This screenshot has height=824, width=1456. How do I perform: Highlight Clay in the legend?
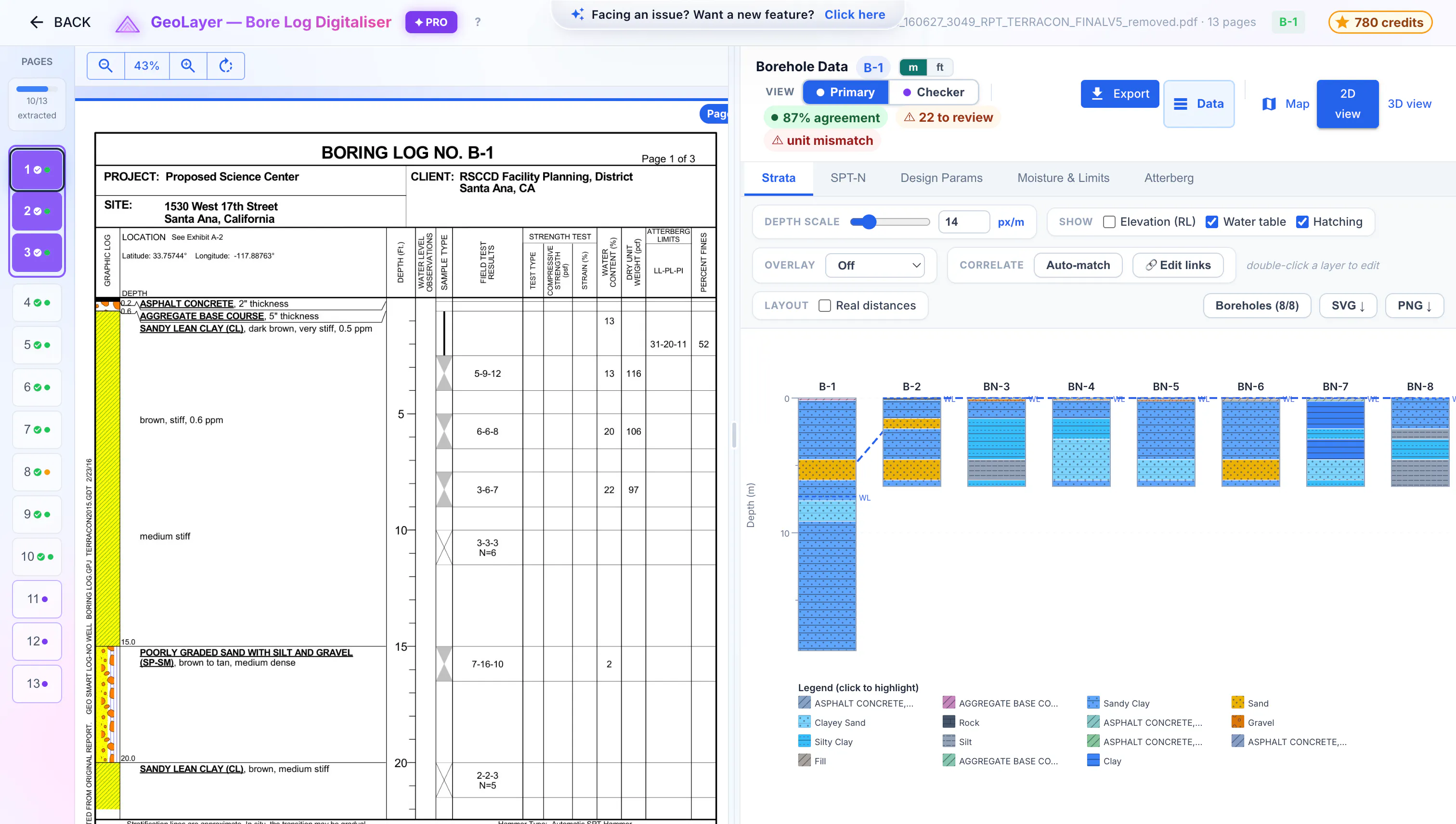click(1104, 760)
